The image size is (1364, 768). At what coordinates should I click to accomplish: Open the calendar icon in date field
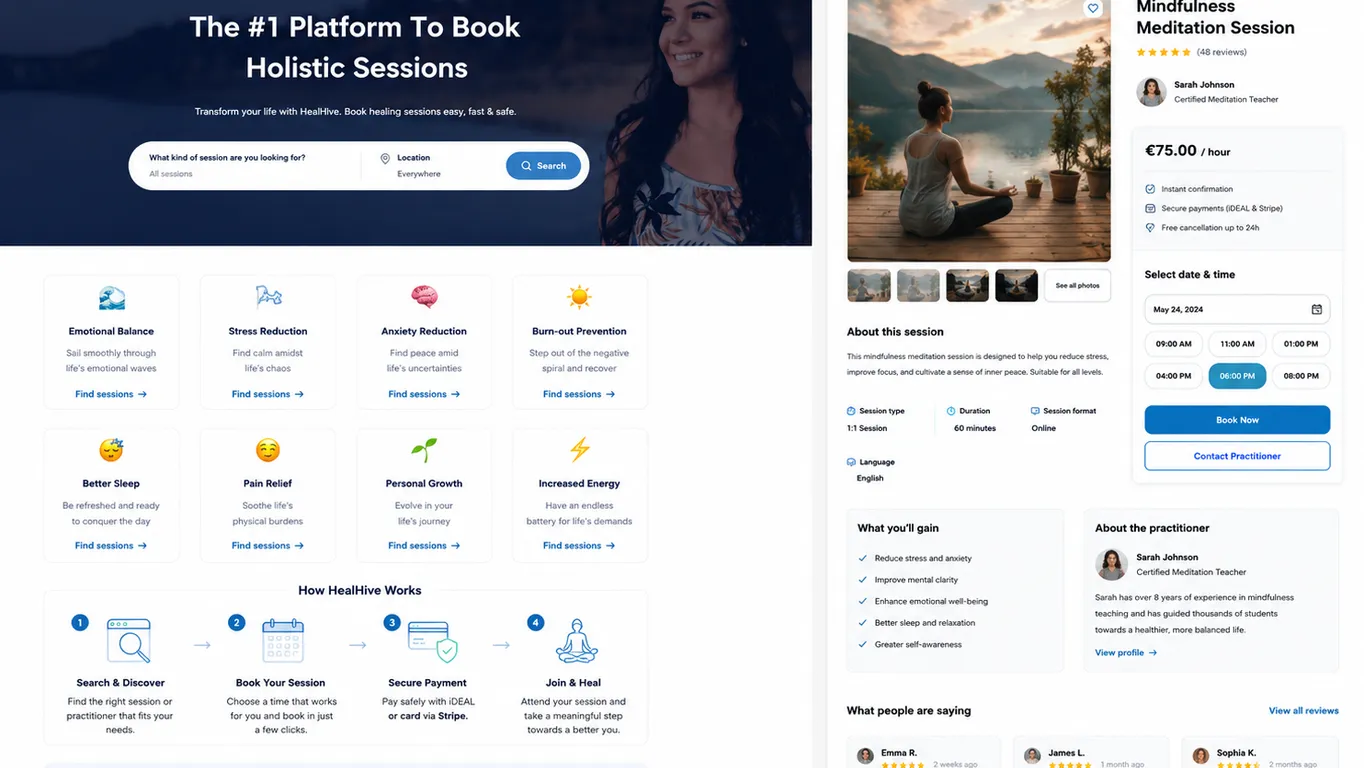(x=1317, y=309)
